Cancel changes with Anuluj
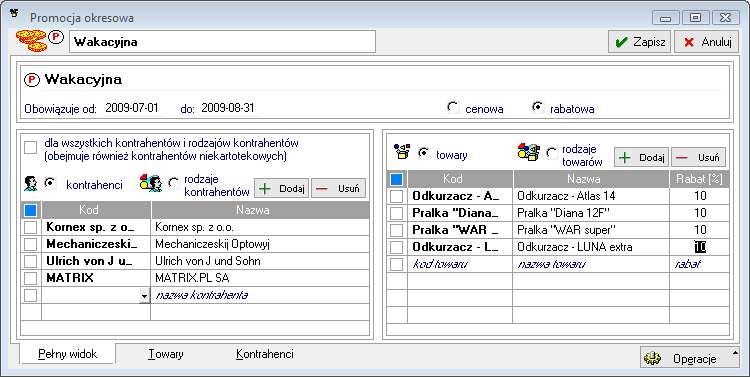750x377 pixels. coord(707,42)
